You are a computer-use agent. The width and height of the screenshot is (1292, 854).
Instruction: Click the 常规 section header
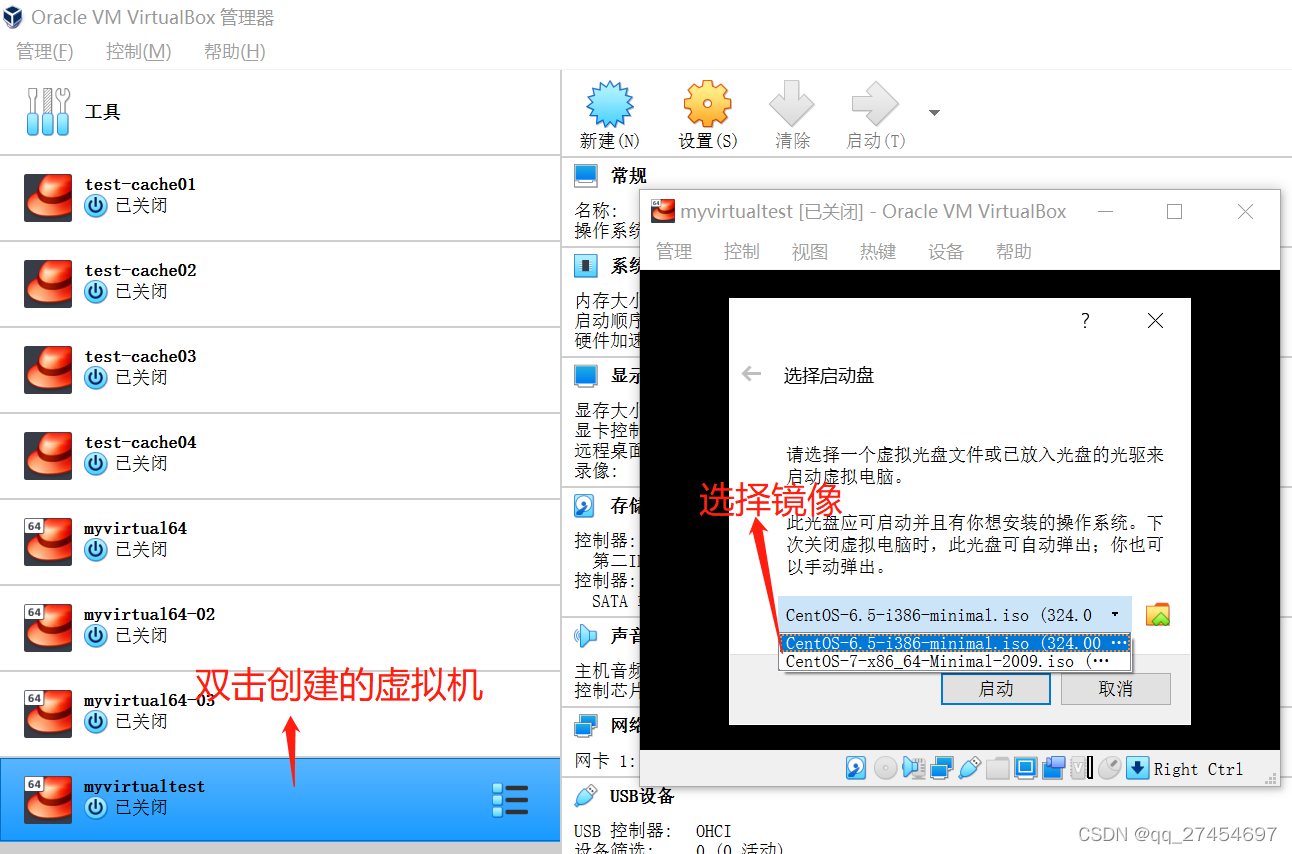pyautogui.click(x=629, y=176)
